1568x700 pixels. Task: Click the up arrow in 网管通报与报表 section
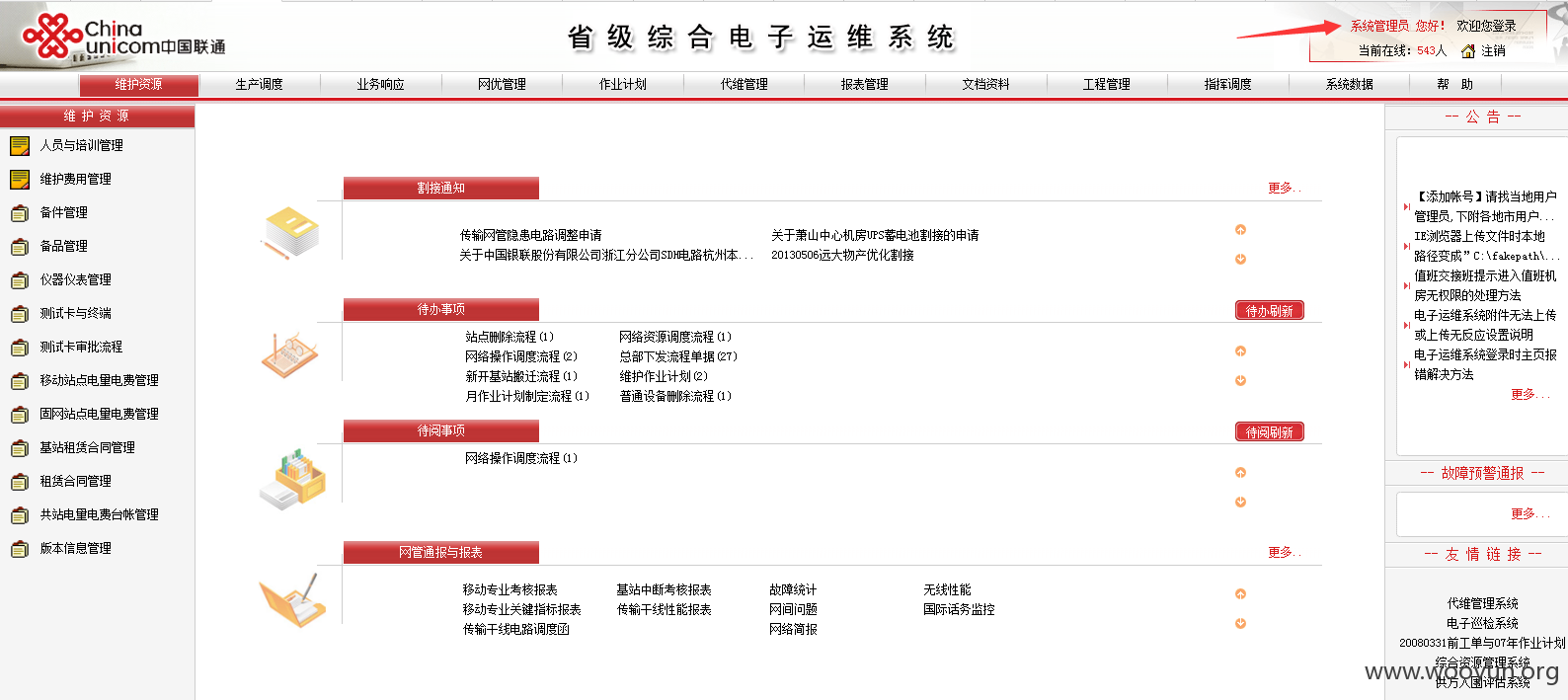click(x=1240, y=594)
